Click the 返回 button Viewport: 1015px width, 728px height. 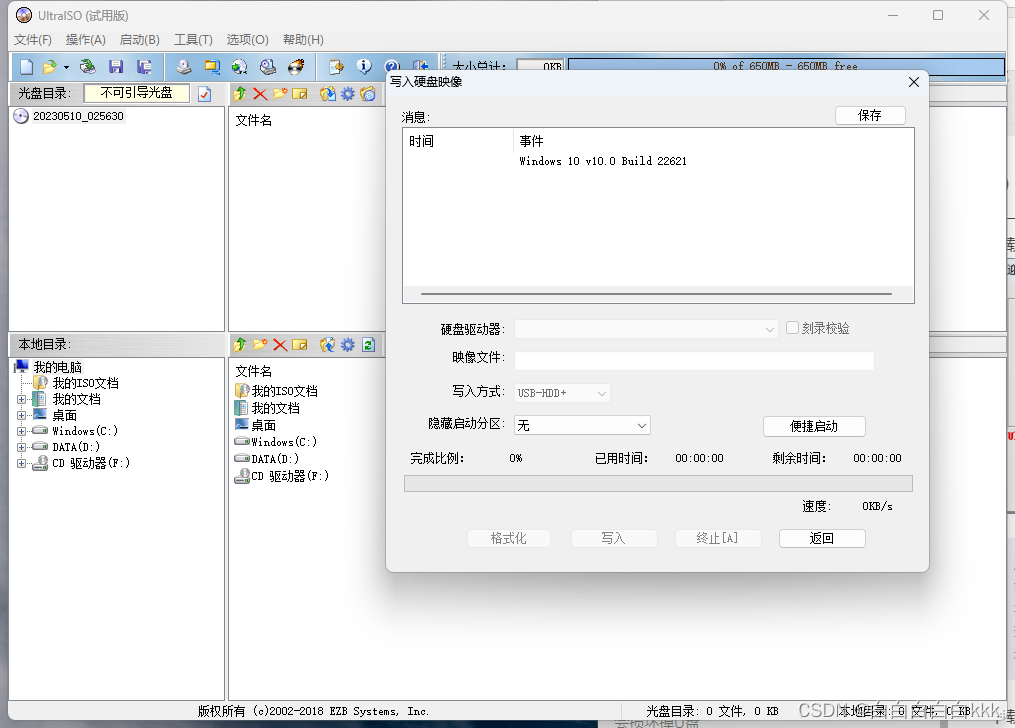pyautogui.click(x=822, y=538)
